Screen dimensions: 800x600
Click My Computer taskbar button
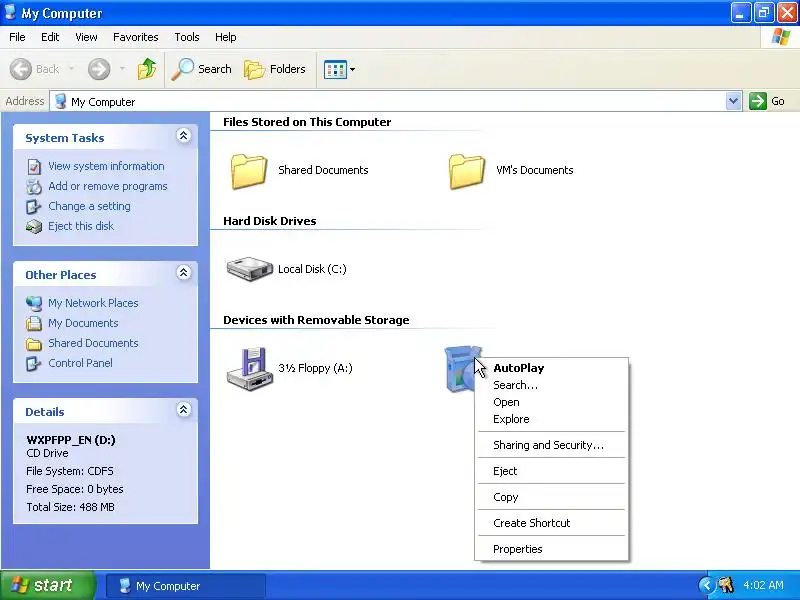[x=186, y=586]
